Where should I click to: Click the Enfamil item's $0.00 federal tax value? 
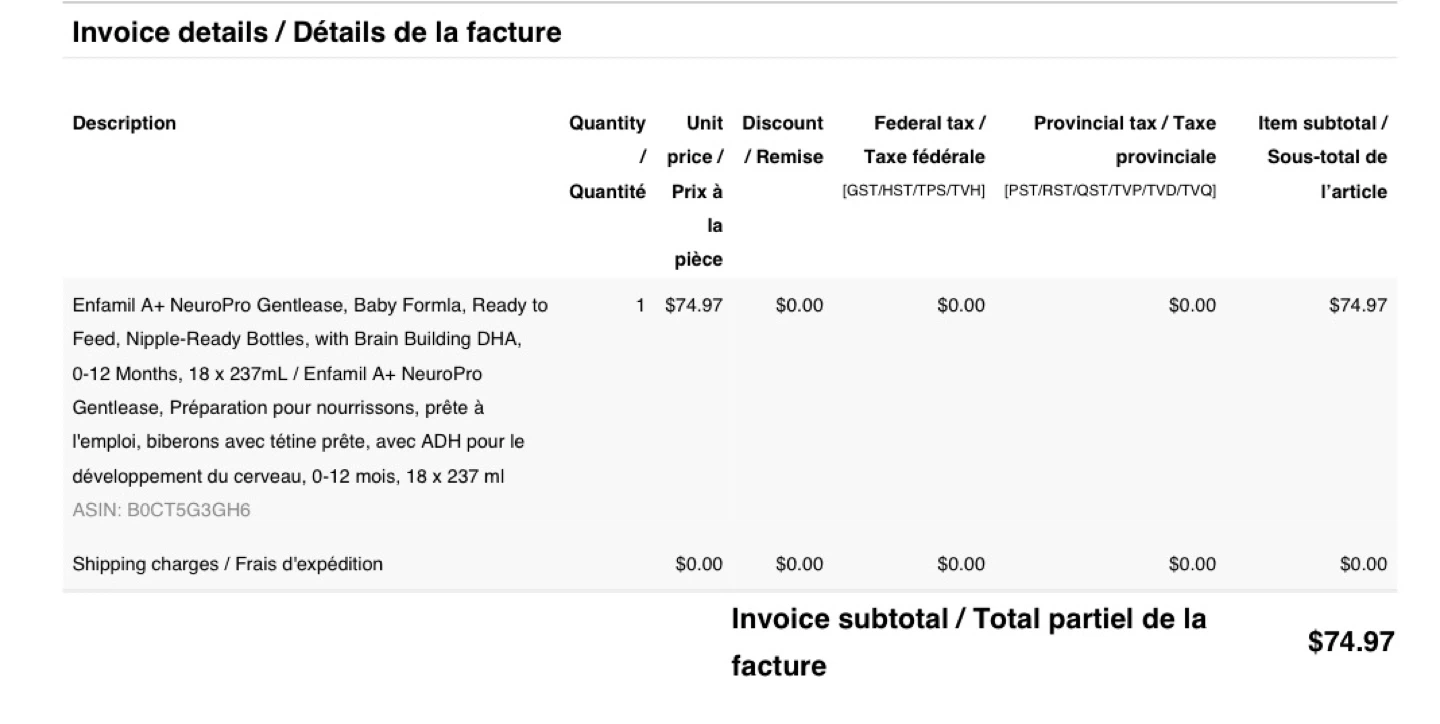pos(960,305)
